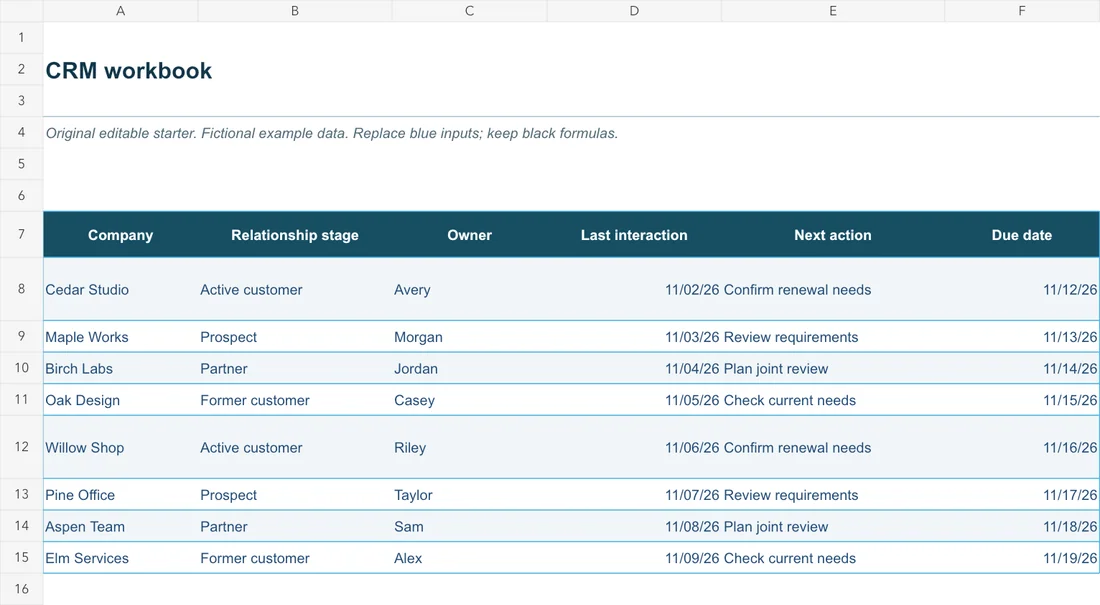Select the owner cell Alex
This screenshot has width=1100, height=605.
click(469, 558)
